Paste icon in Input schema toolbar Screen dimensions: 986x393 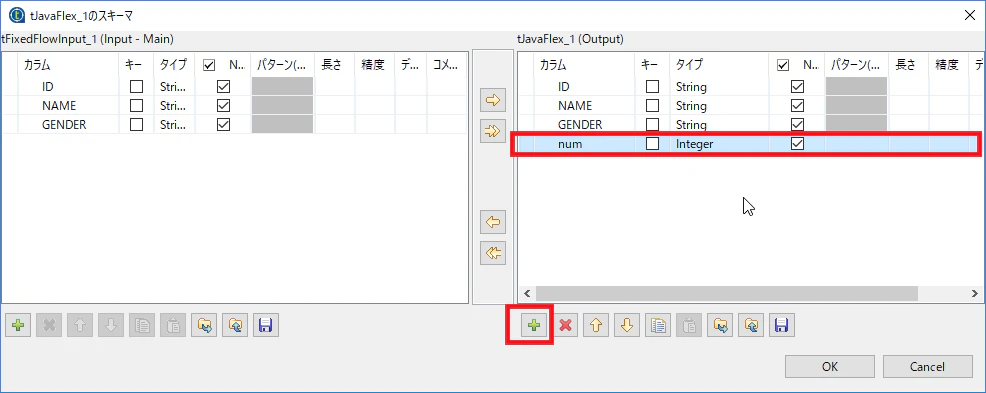172,325
